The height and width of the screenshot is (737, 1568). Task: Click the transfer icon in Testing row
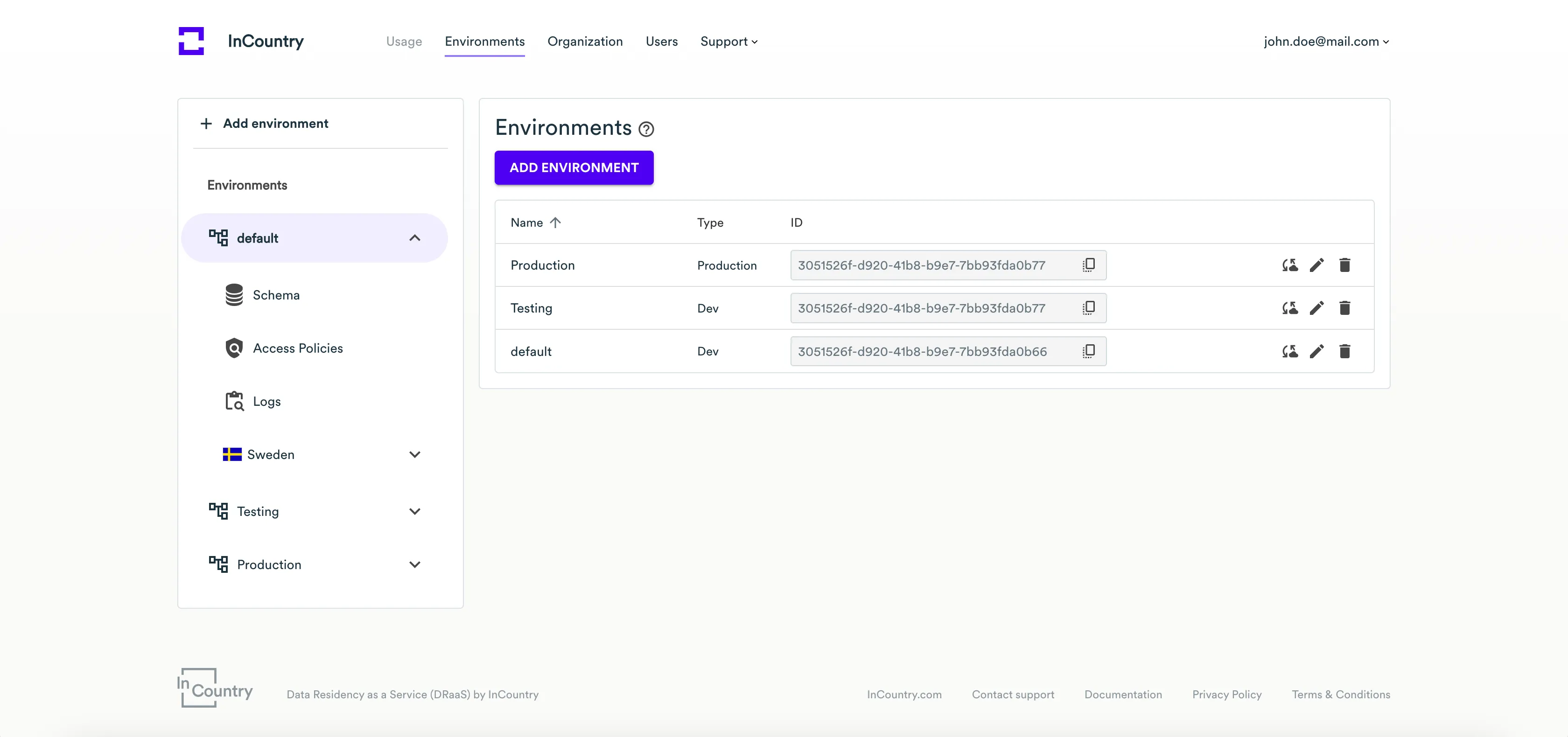click(1289, 308)
